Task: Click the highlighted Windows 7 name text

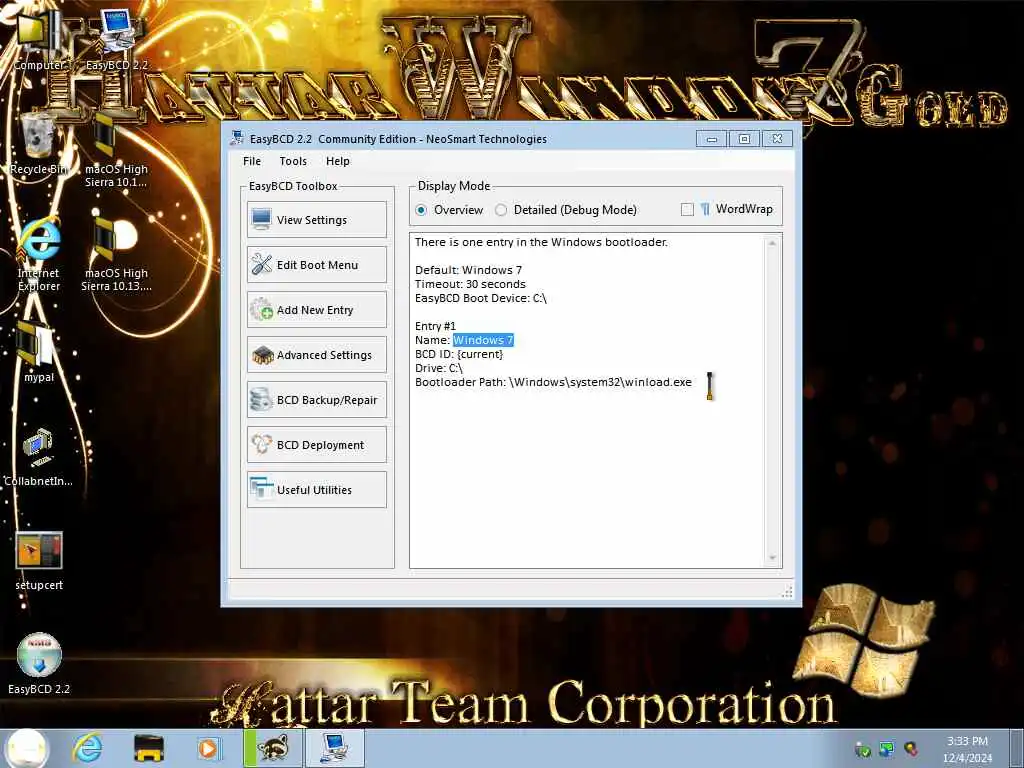Action: tap(483, 340)
